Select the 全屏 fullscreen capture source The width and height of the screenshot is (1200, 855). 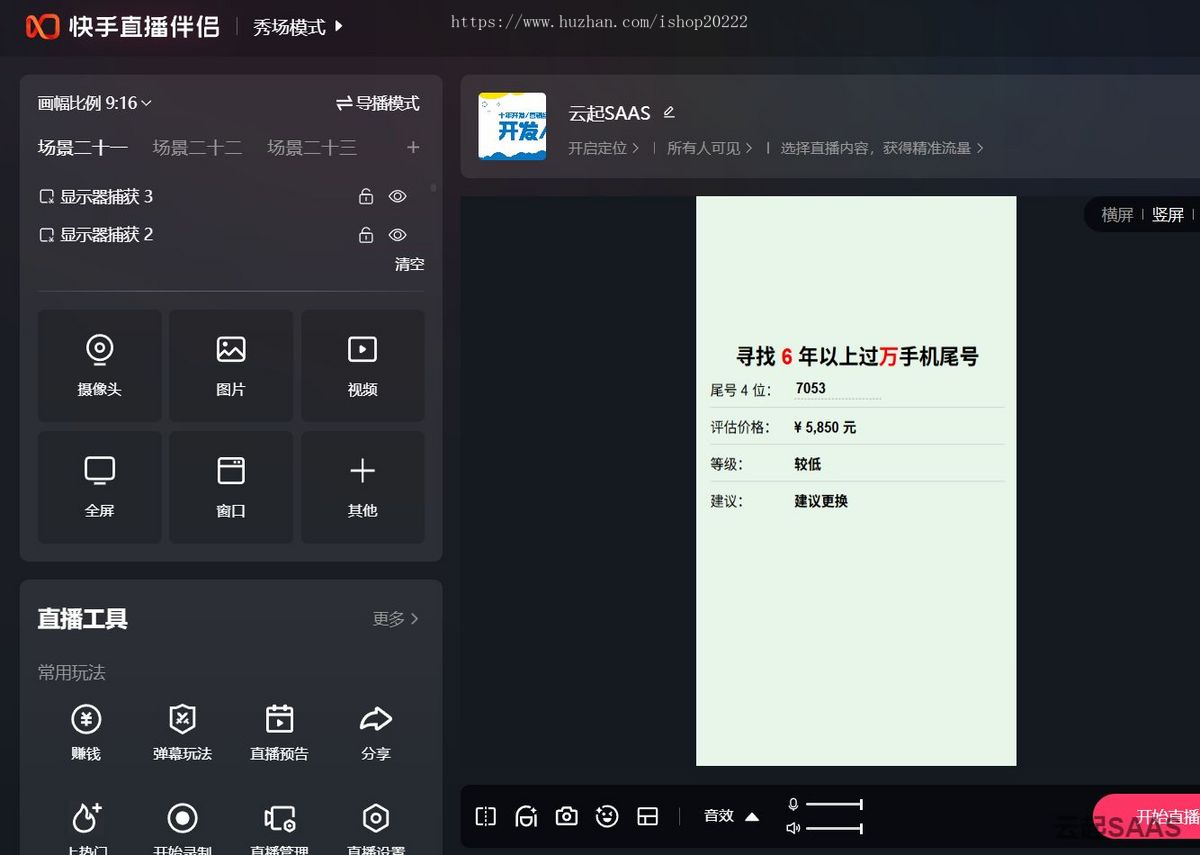tap(99, 487)
